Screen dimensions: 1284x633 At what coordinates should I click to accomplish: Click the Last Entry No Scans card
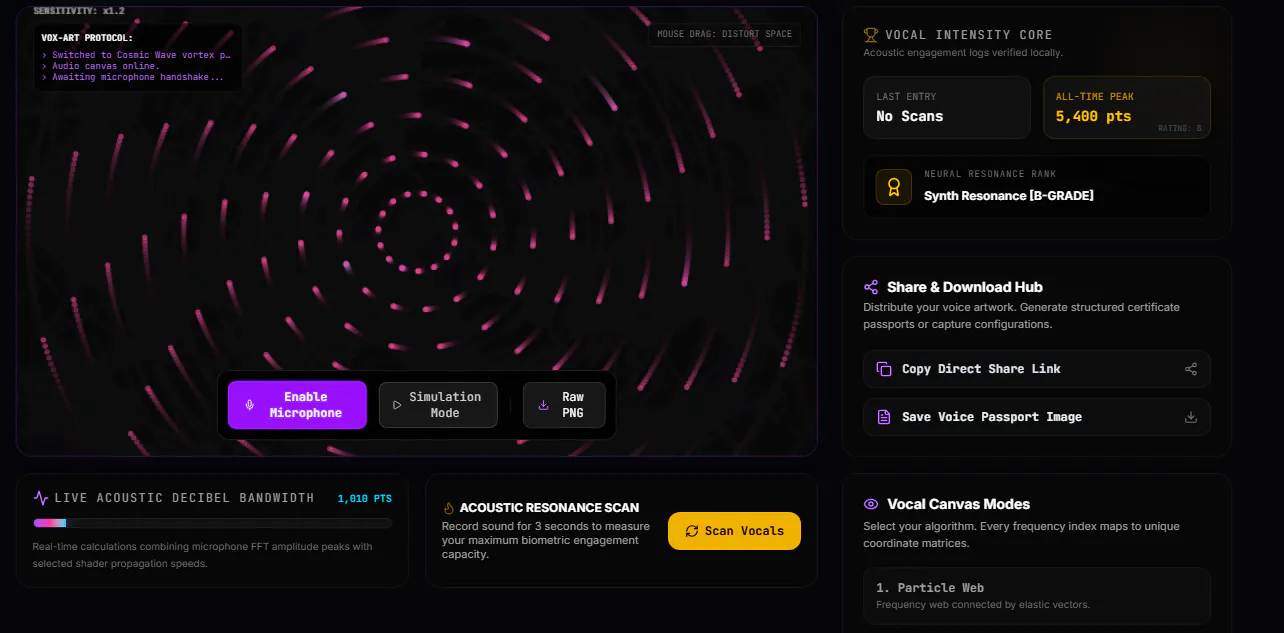tap(947, 107)
